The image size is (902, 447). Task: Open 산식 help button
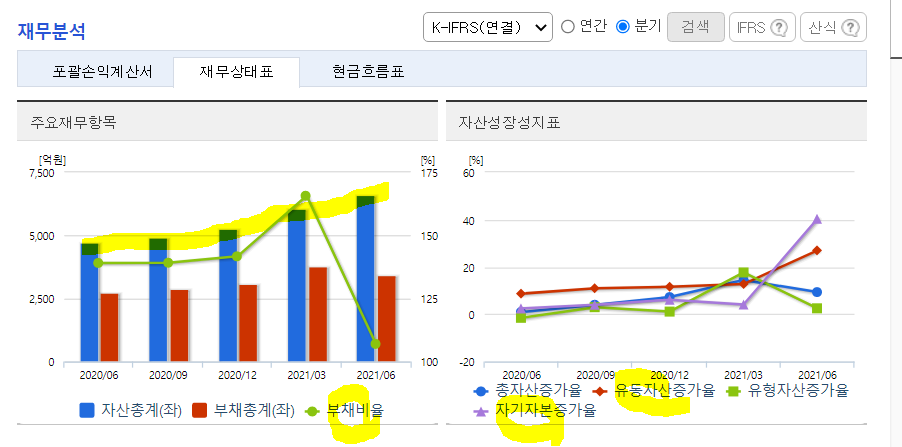coord(834,27)
